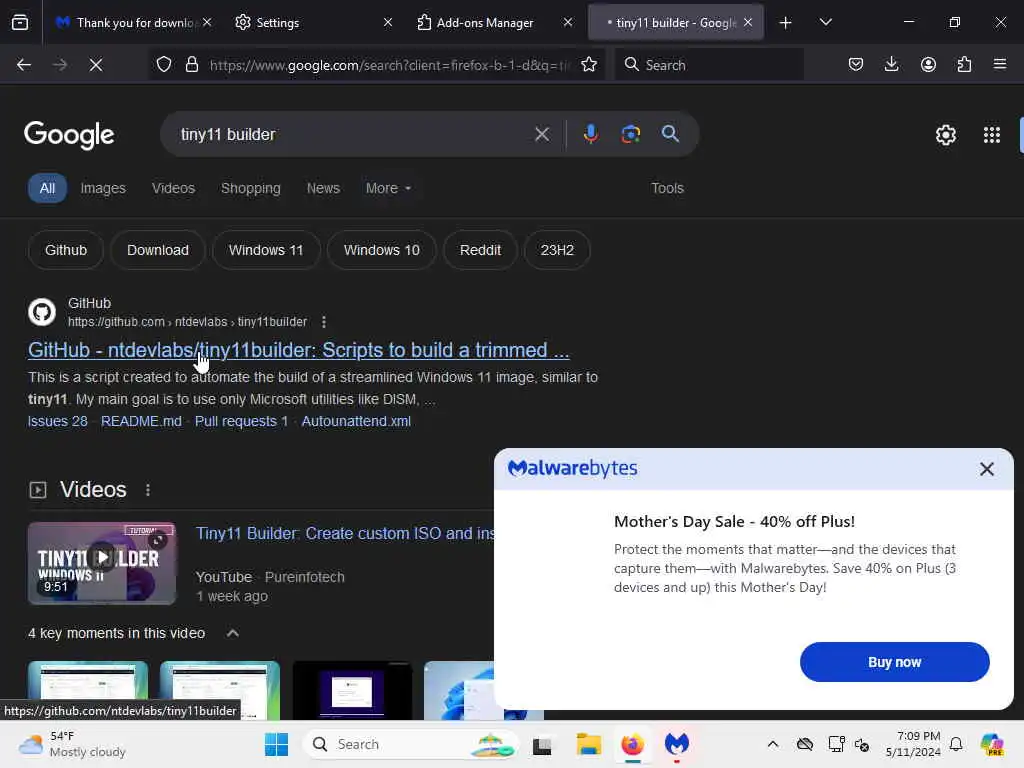Switch to Thank you for download tab
Image resolution: width=1024 pixels, height=768 pixels.
133,23
